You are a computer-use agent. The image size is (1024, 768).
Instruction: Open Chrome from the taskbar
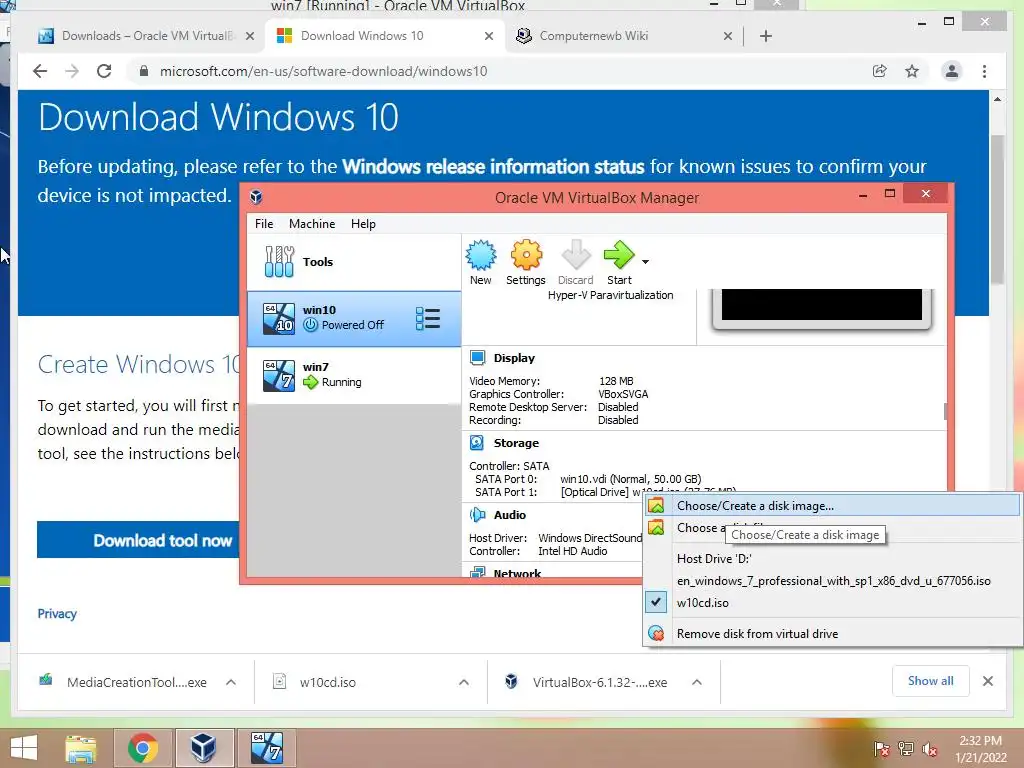pos(143,748)
